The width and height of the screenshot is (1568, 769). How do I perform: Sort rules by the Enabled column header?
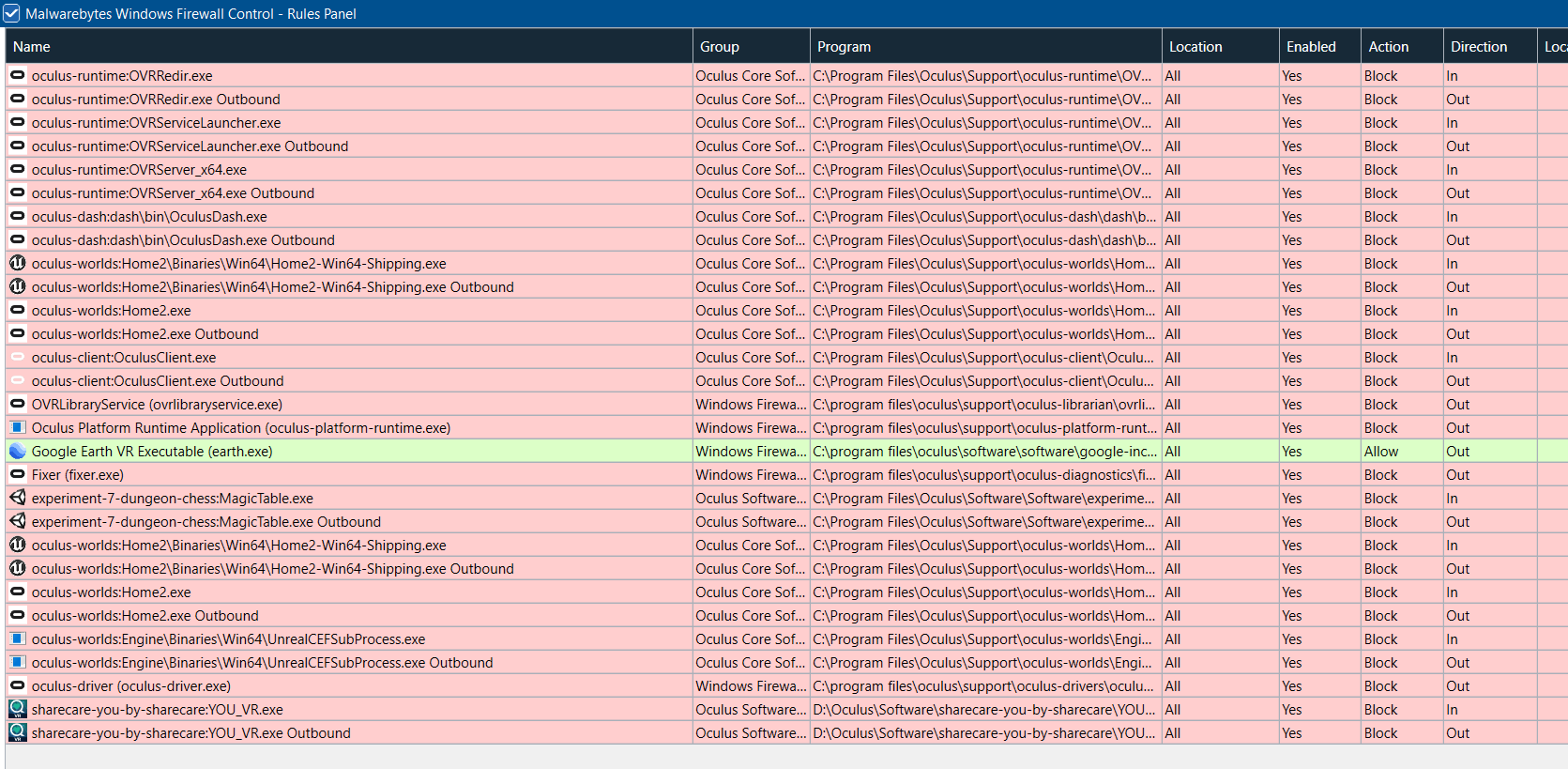tap(1320, 46)
